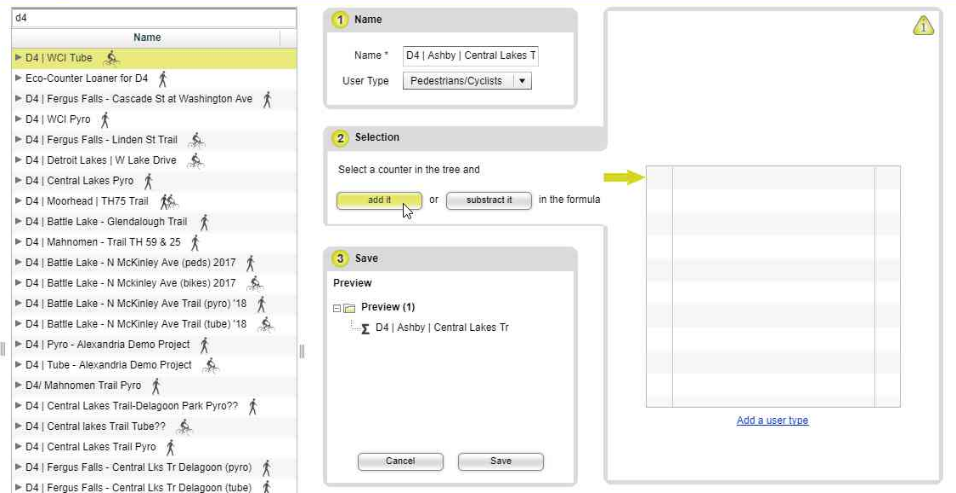Viewport: 956px width, 493px height.
Task: Click the pedestrian-and-cyclist icon beside Moorhead TH75 Trail
Action: tap(169, 201)
